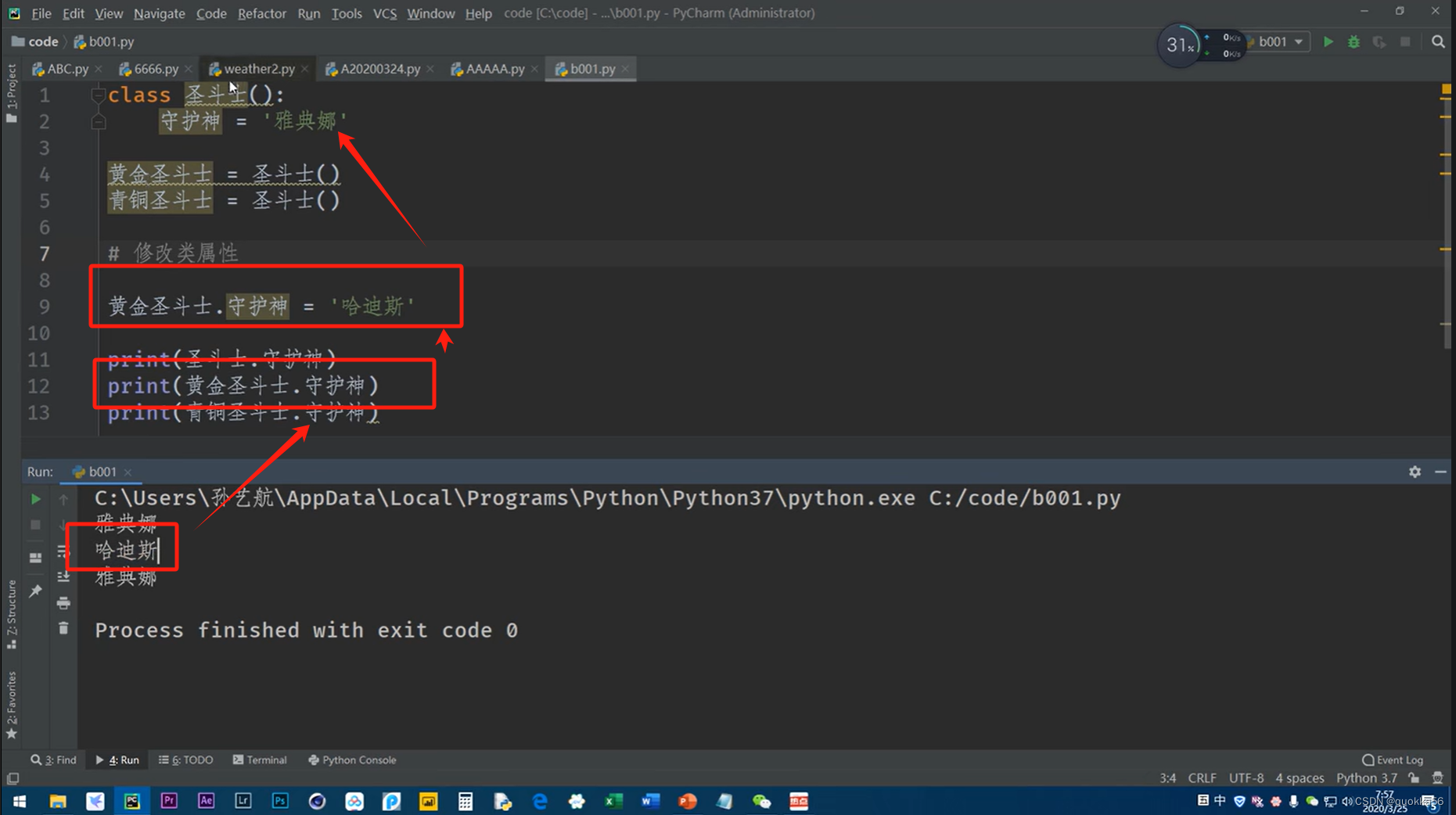The width and height of the screenshot is (1456, 815).
Task: Click the 31% memory accelerator widget
Action: (1179, 45)
